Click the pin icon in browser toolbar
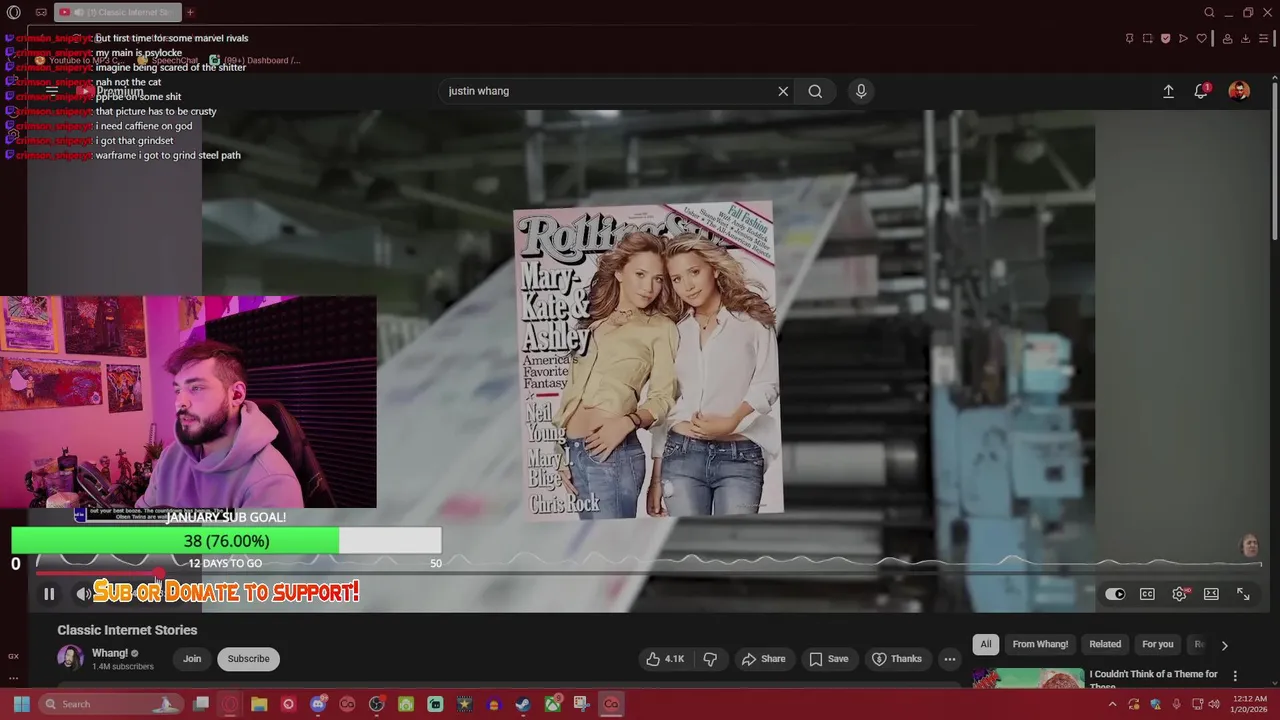 tap(1129, 39)
